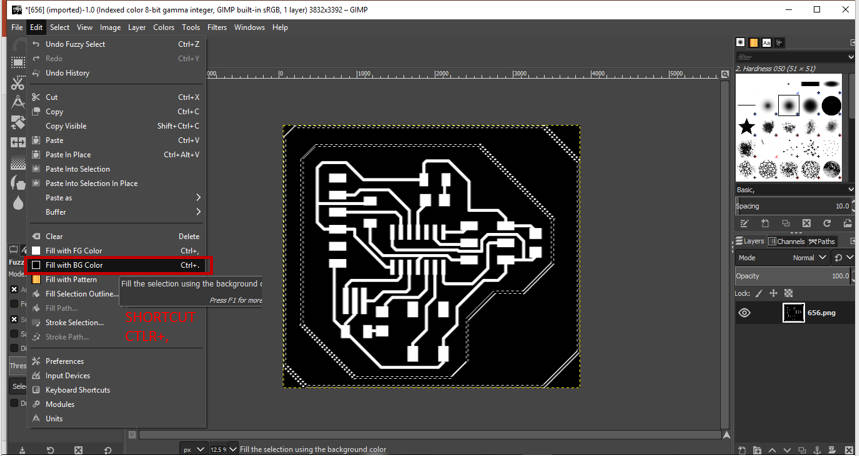Click the Threshold slider in tool options

pyautogui.click(x=17, y=366)
